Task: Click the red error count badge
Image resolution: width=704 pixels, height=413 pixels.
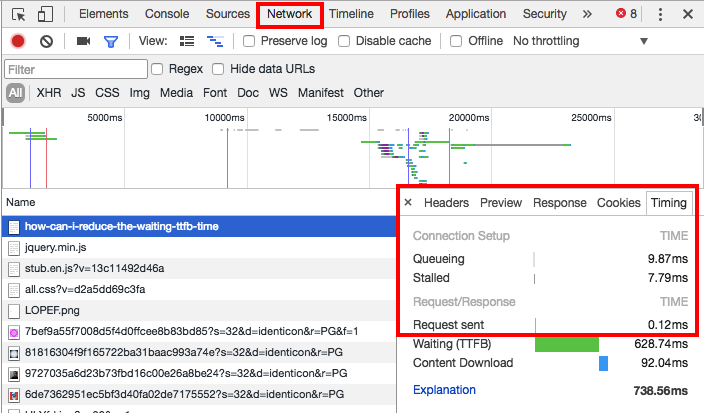Action: point(627,14)
